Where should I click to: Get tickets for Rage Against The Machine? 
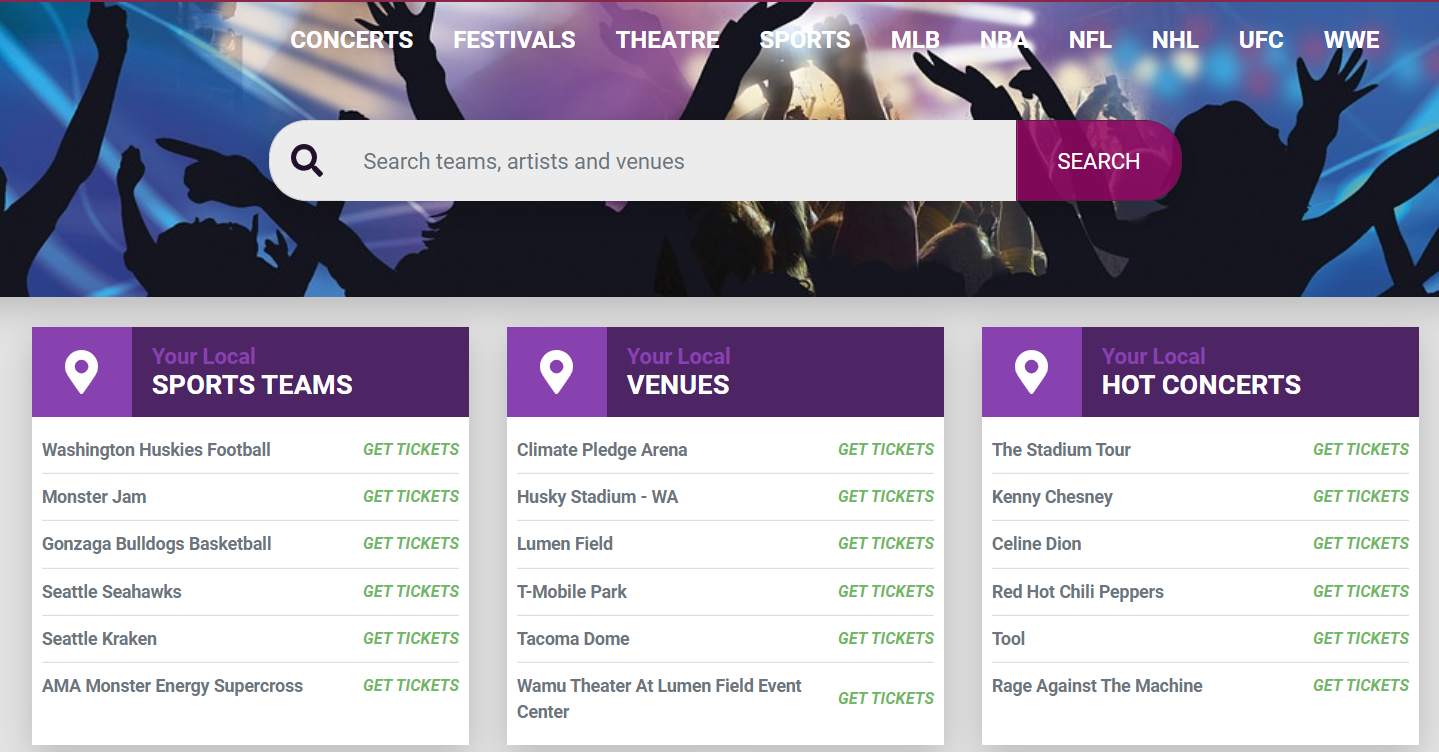(1361, 686)
